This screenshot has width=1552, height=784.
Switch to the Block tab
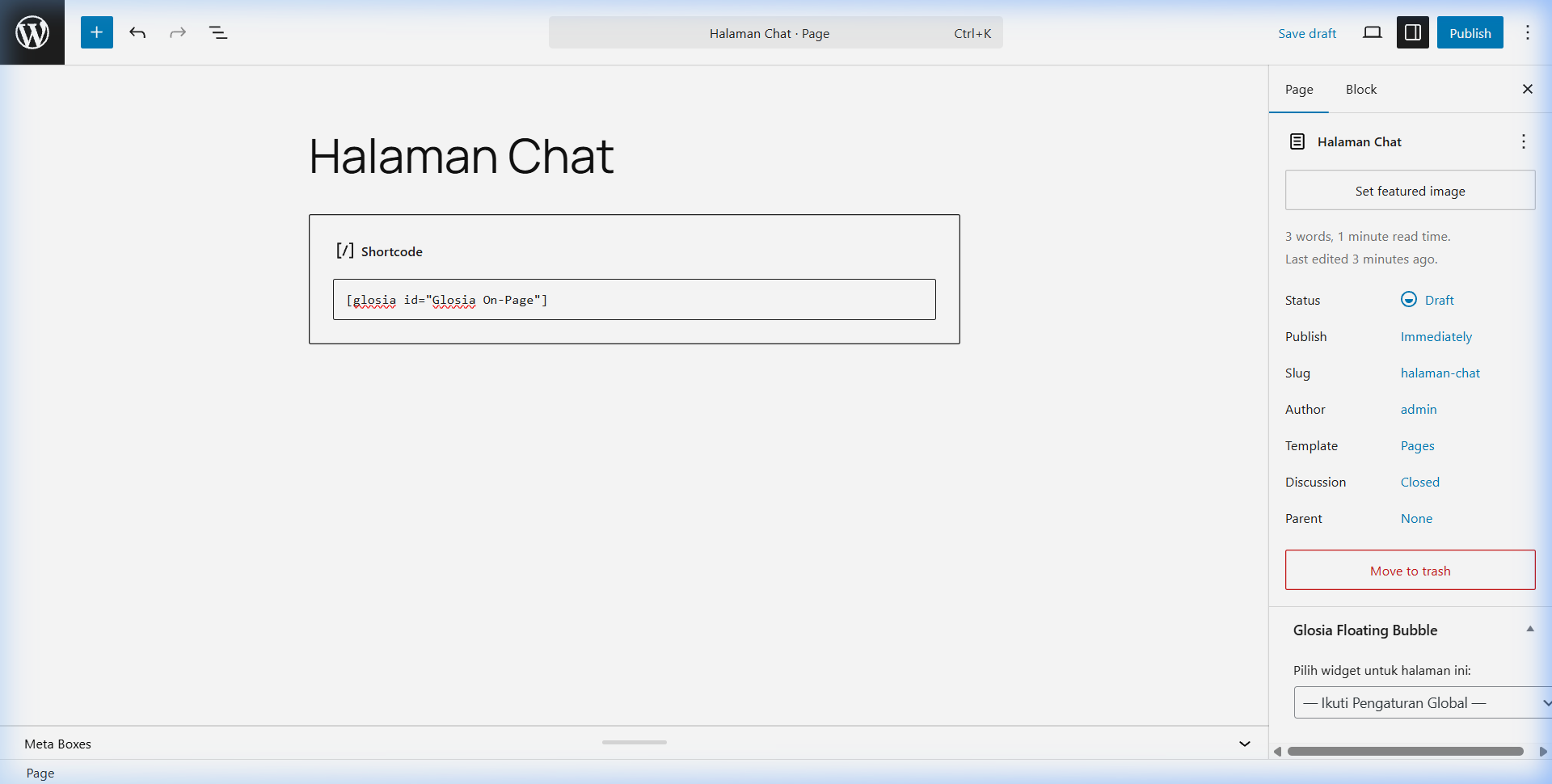click(x=1361, y=89)
